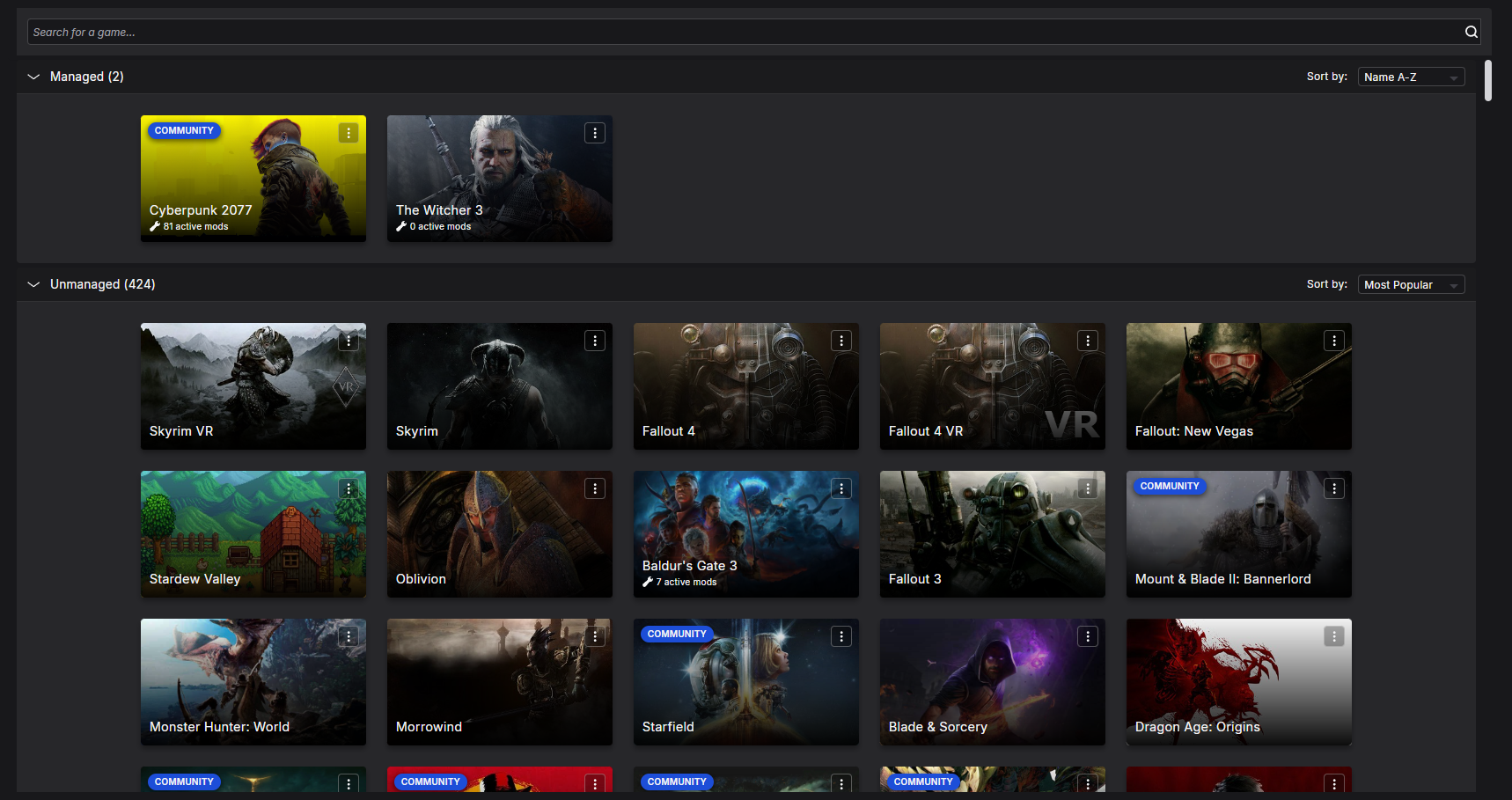Select the Skyrim game thumbnail
The width and height of the screenshot is (1512, 800).
[500, 386]
